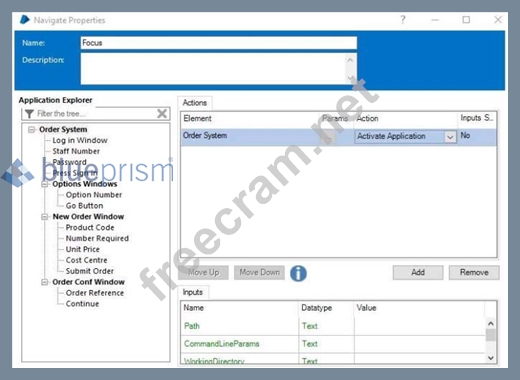Select Cost Centre tree item
The height and width of the screenshot is (380, 520).
tap(86, 260)
